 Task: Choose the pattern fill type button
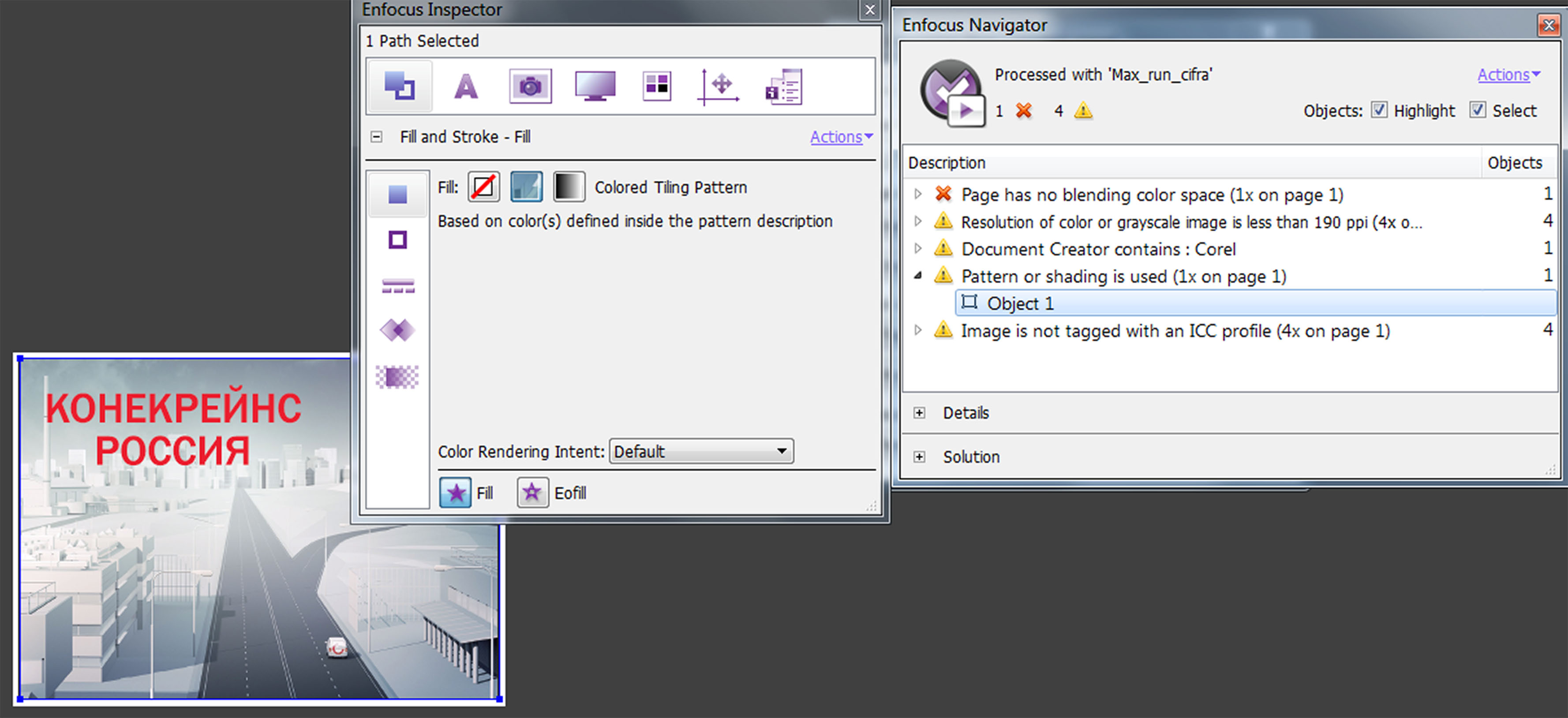coord(527,187)
